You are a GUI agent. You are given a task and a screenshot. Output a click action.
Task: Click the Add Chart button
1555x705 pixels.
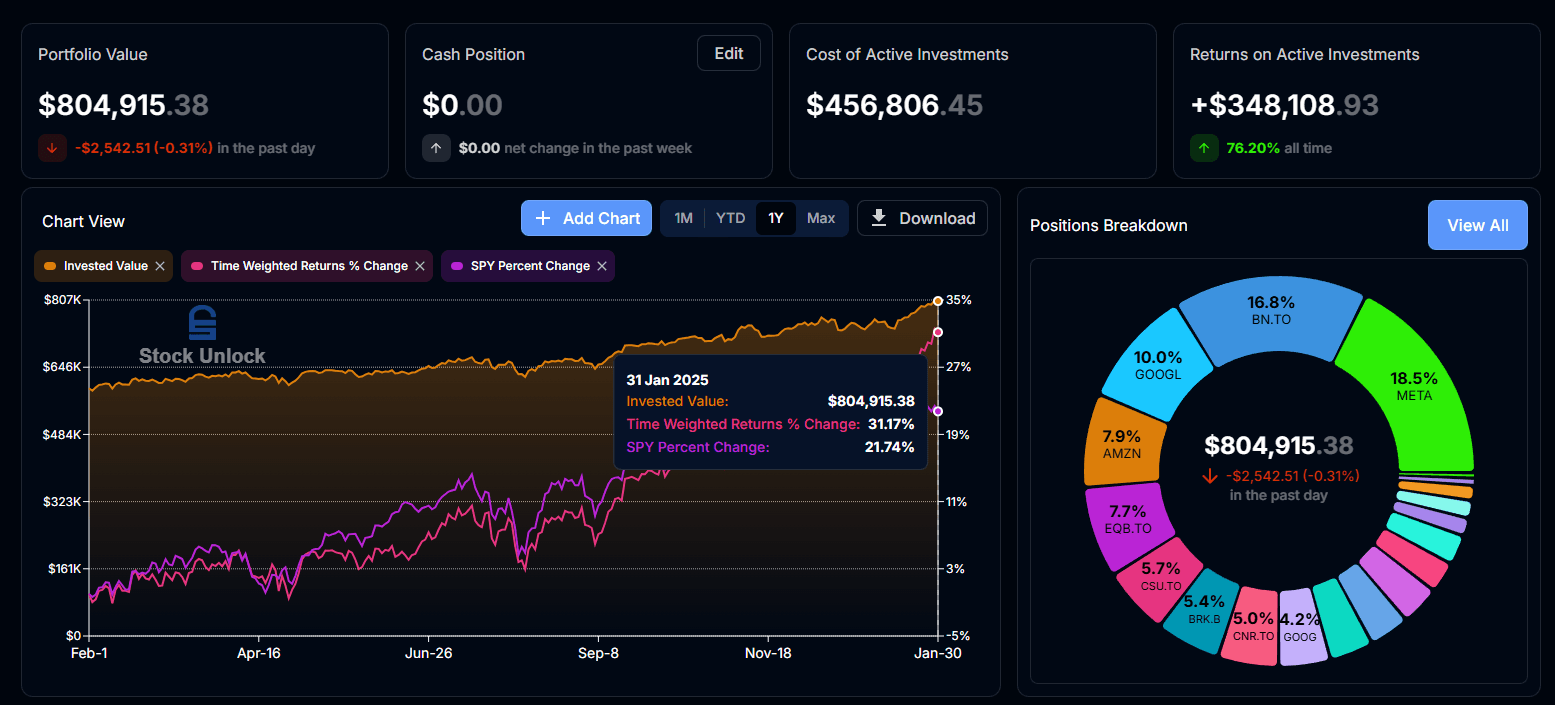coord(586,218)
